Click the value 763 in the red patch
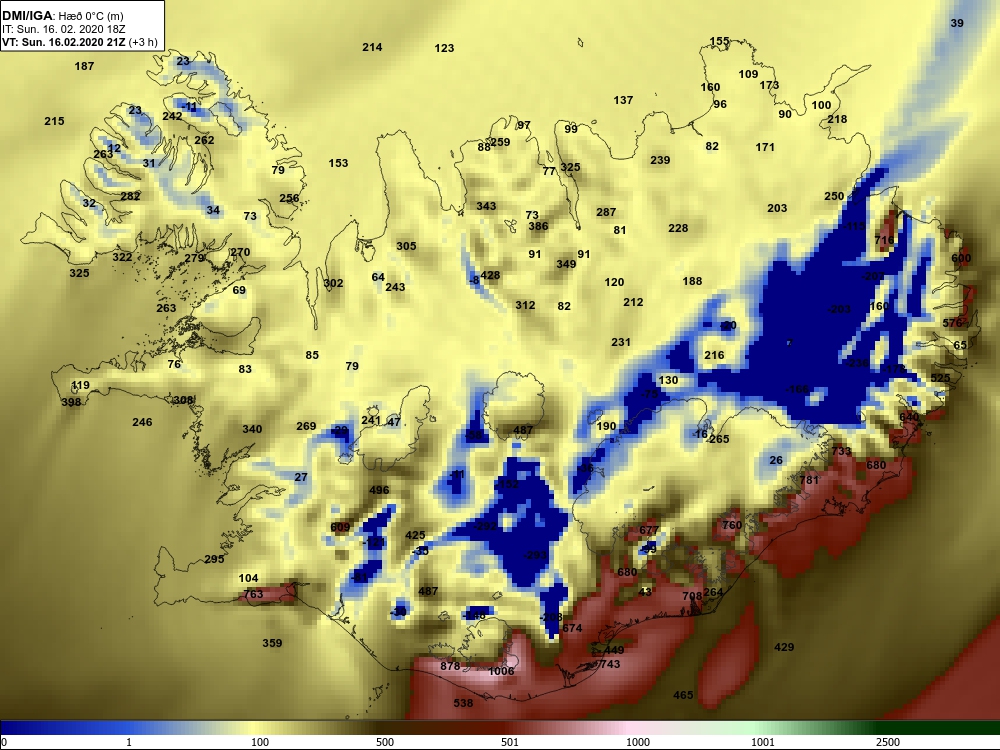The height and width of the screenshot is (750, 1000). pos(253,594)
